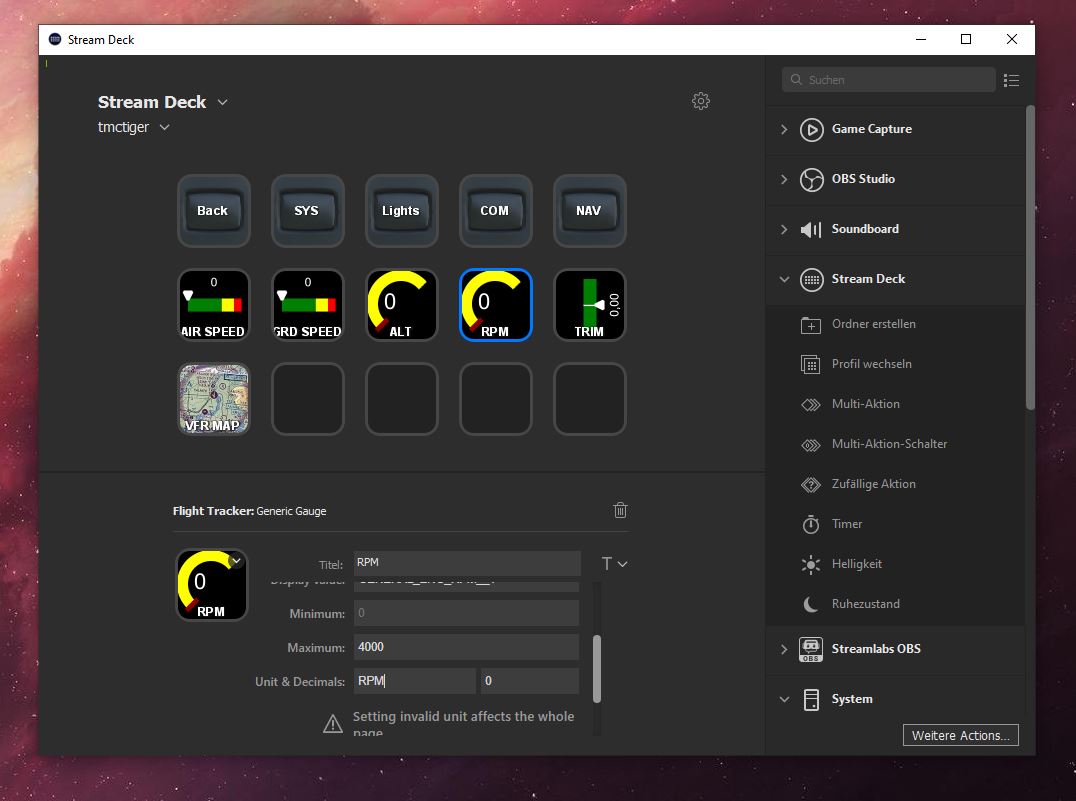
Task: Collapse the Stream Deck actions category
Action: click(784, 279)
